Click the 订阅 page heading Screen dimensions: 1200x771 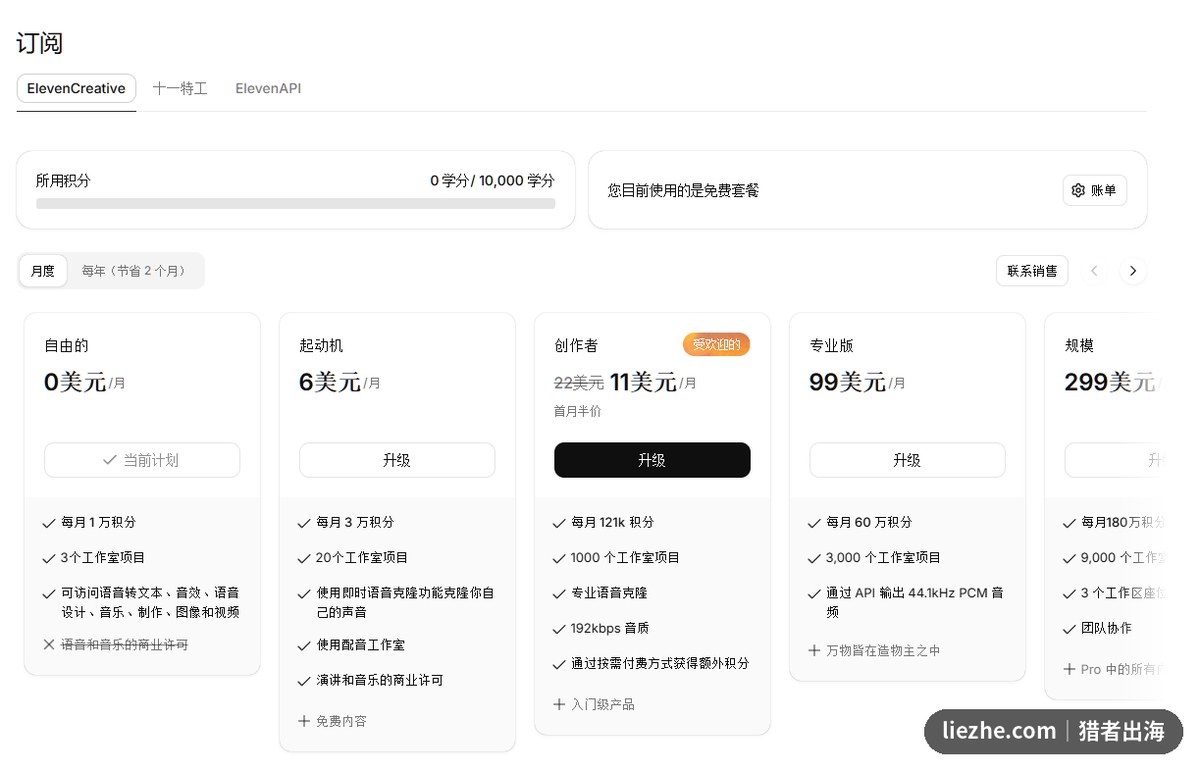40,43
